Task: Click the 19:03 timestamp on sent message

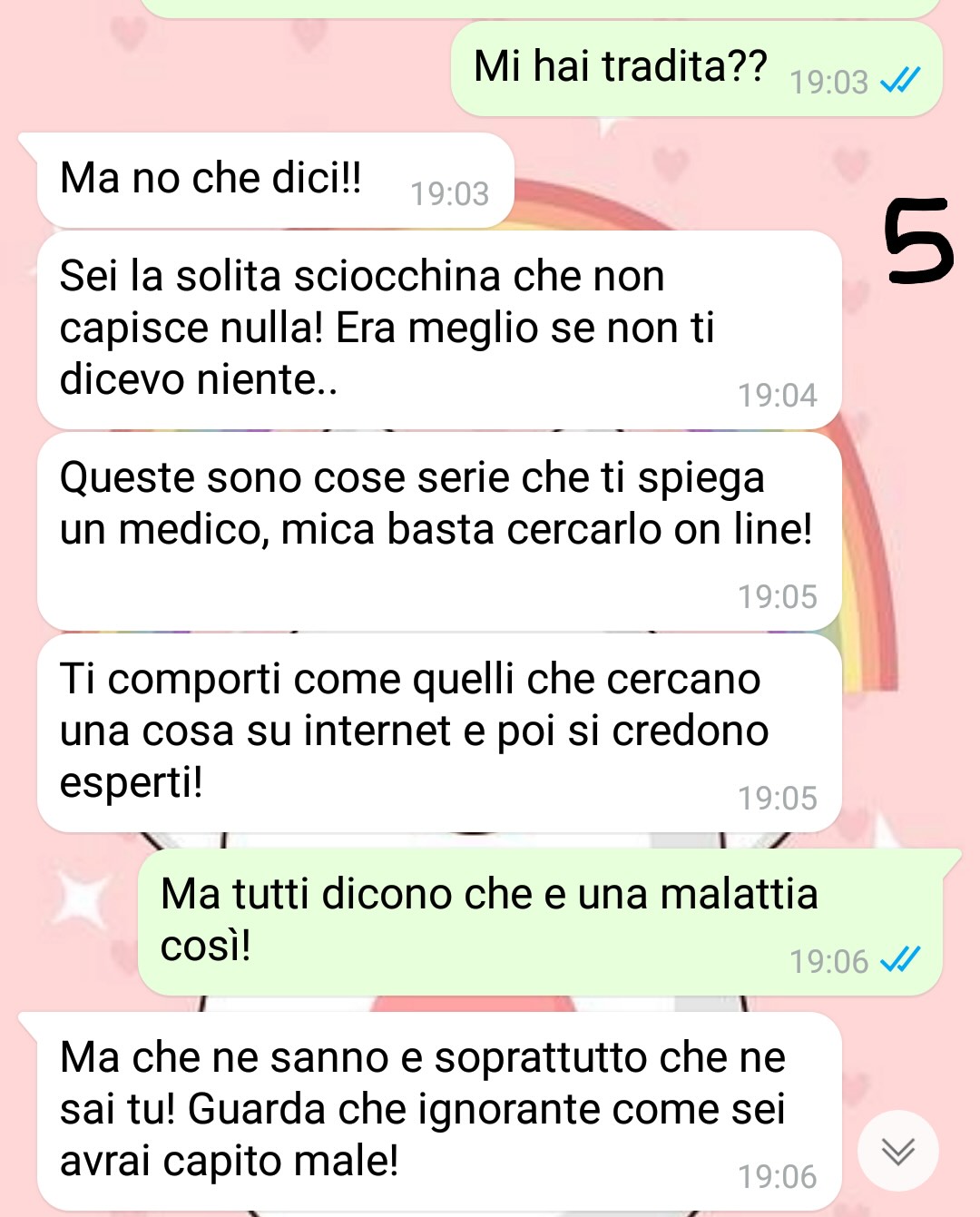Action: click(x=829, y=83)
